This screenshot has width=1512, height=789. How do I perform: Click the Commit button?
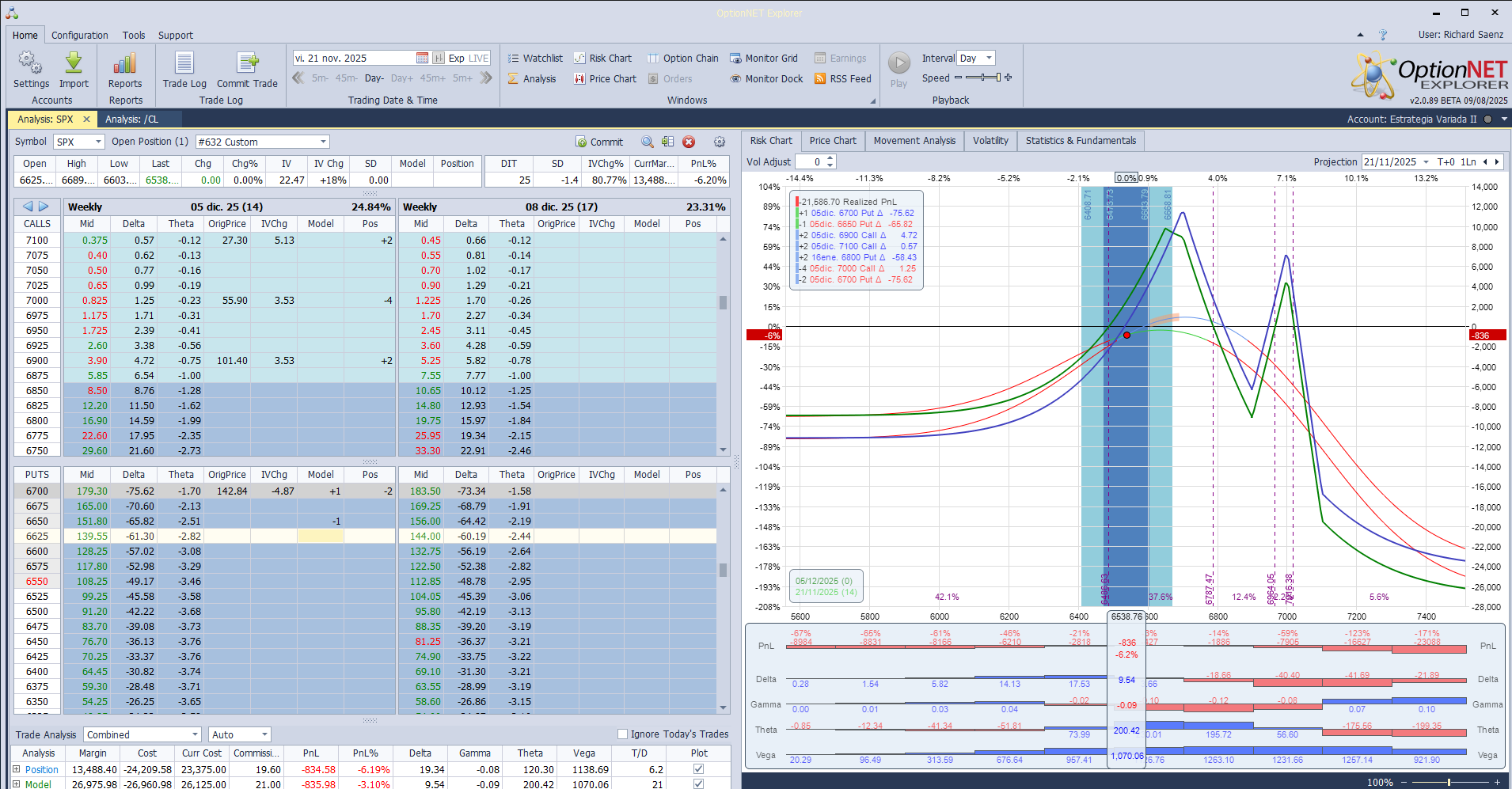599,142
